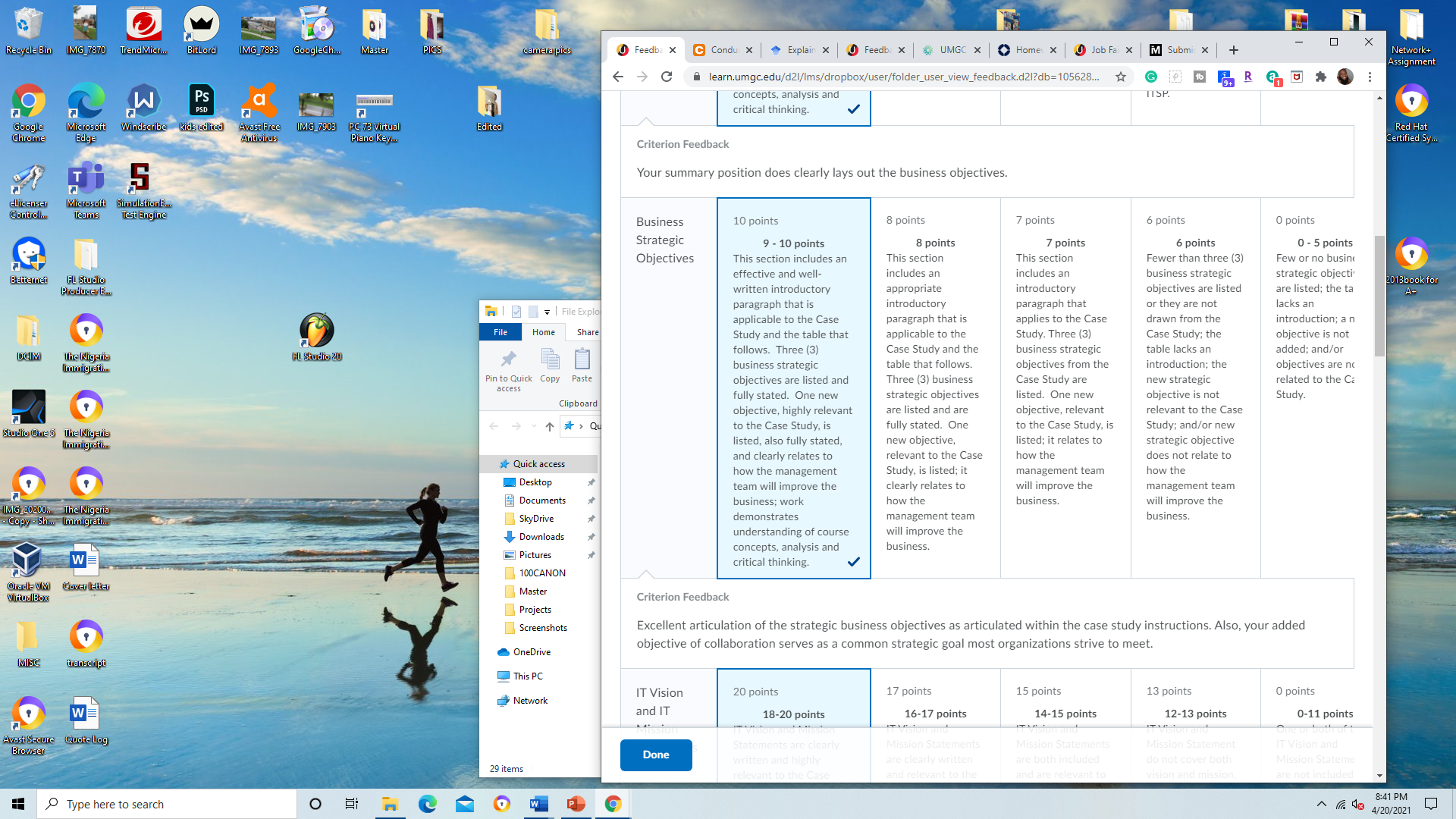Screen dimensions: 1456x819
Task: Click the webpage vertical scrollbar thumb
Action: (1379, 296)
